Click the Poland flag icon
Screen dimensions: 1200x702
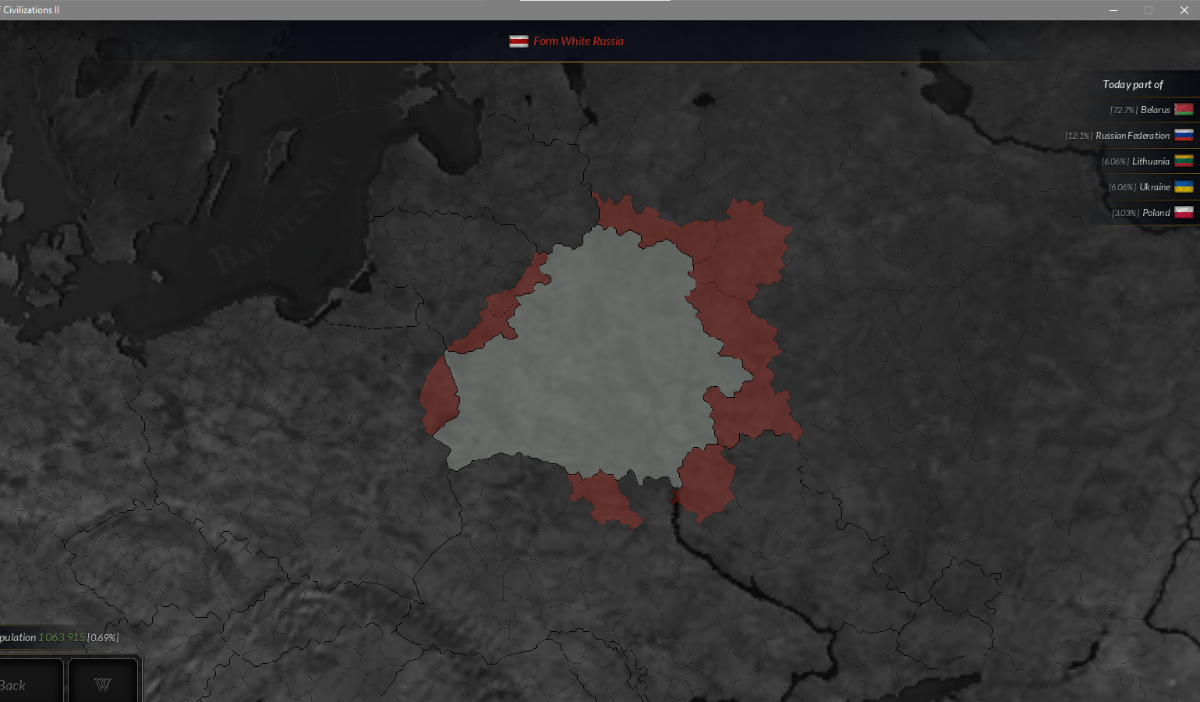point(1184,213)
